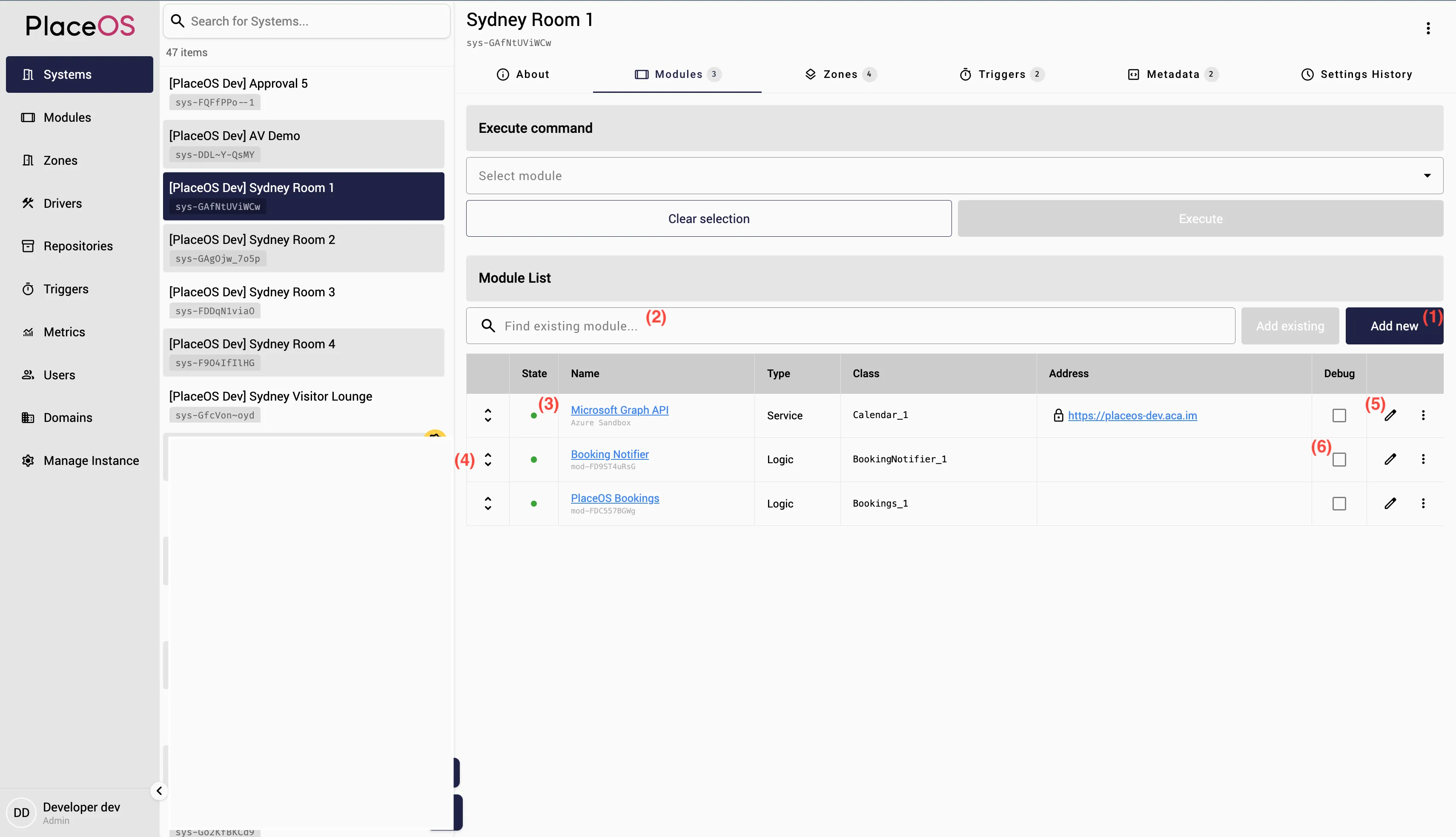Viewport: 1456px width, 837px height.
Task: Open the system options kebab menu top right
Action: tap(1428, 28)
